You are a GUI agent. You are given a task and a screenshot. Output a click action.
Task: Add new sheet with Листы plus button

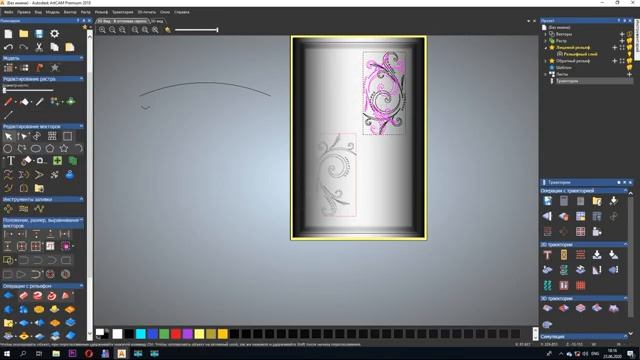[x=629, y=74]
